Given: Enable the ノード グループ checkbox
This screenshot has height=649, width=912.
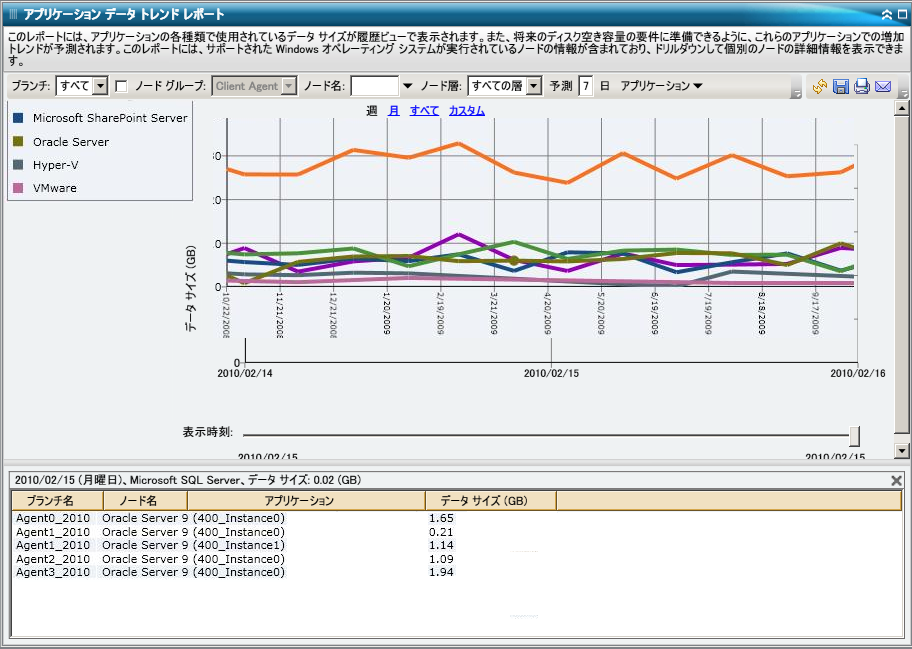Looking at the screenshot, I should (121, 86).
